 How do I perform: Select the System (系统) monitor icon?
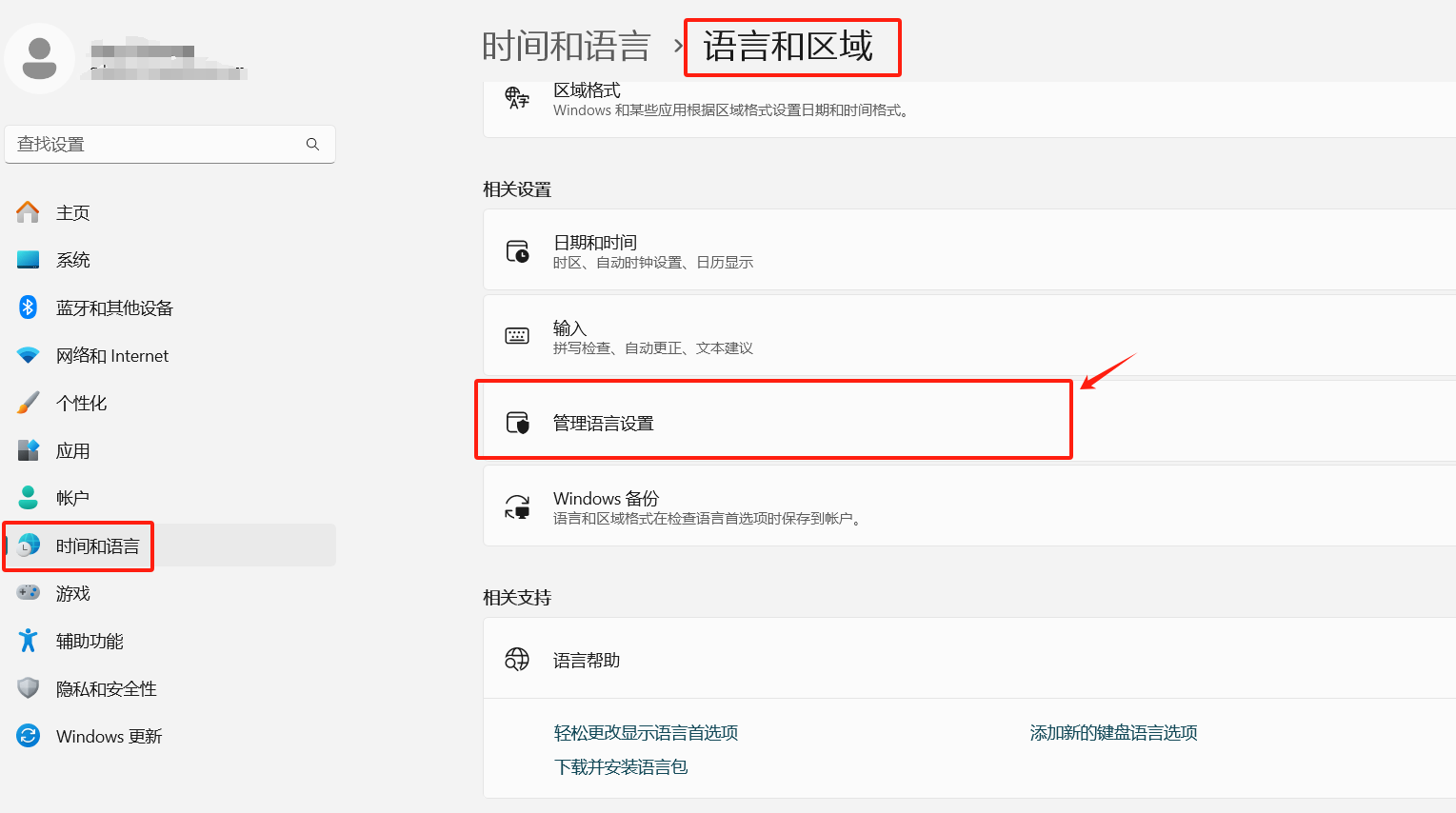pyautogui.click(x=29, y=260)
